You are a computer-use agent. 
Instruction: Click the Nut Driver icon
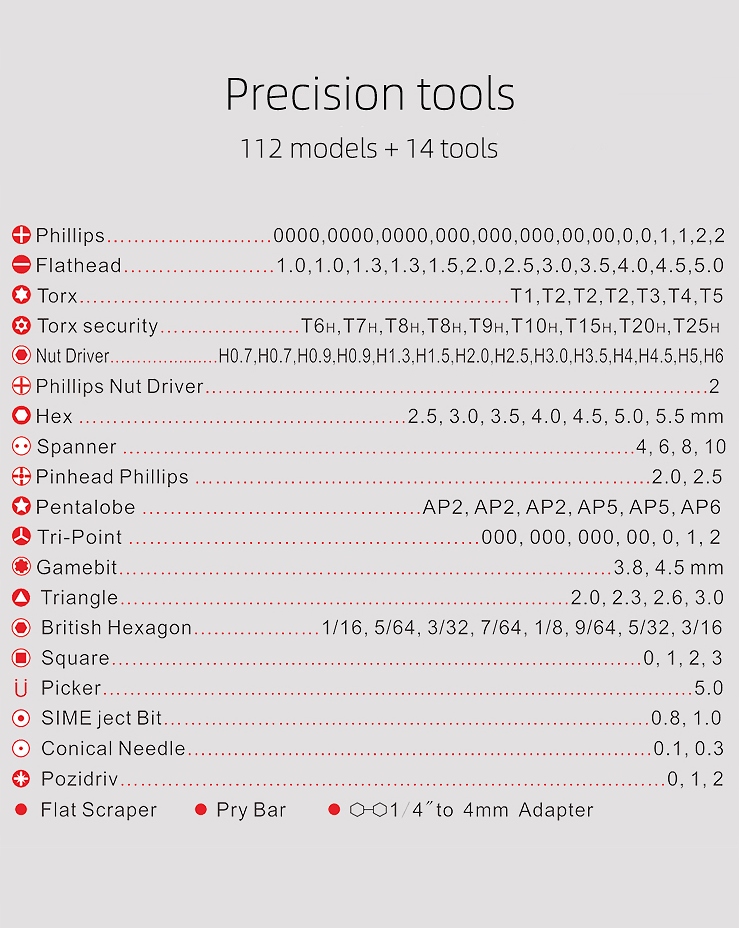click(x=21, y=356)
